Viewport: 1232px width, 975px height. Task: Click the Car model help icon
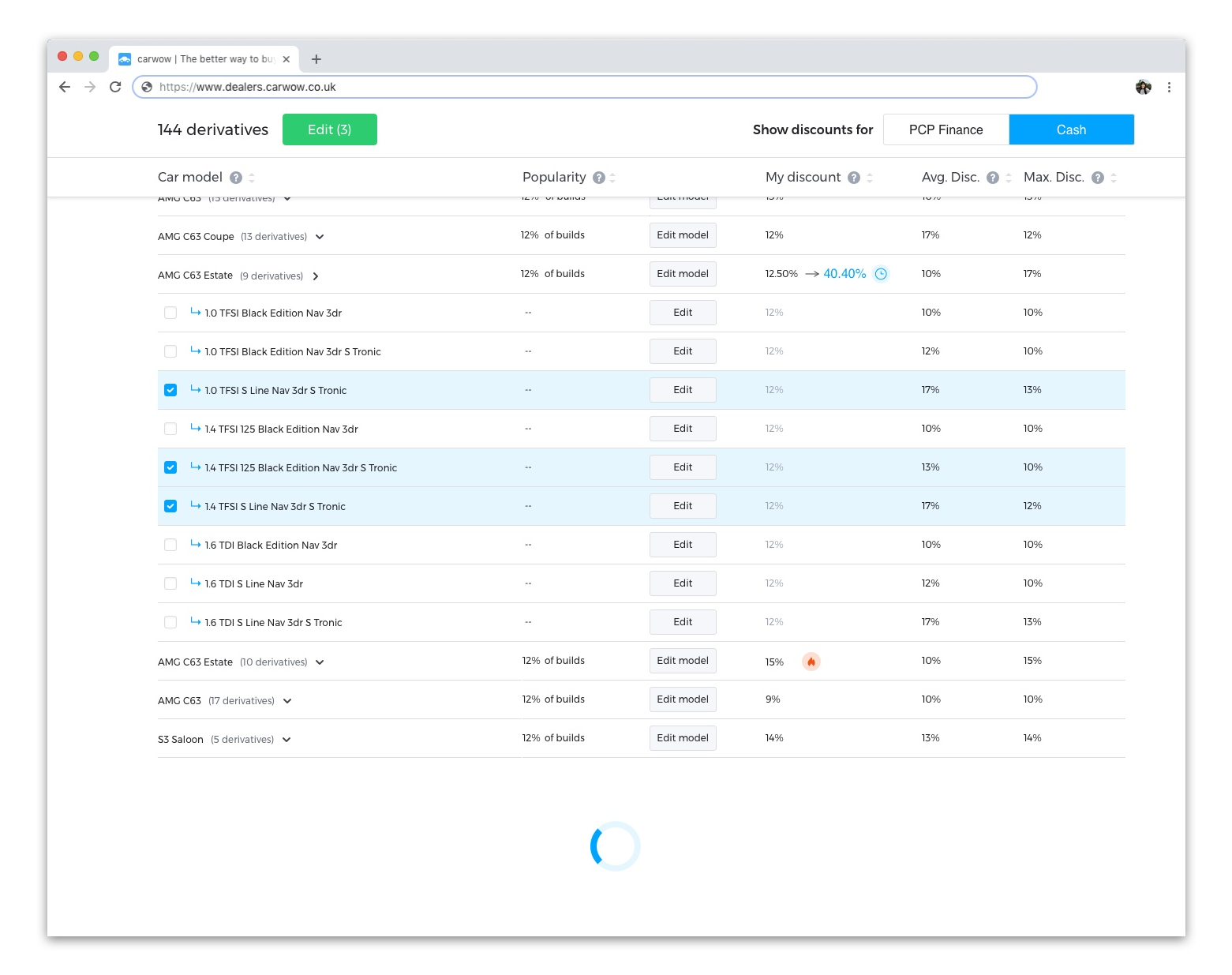point(236,178)
